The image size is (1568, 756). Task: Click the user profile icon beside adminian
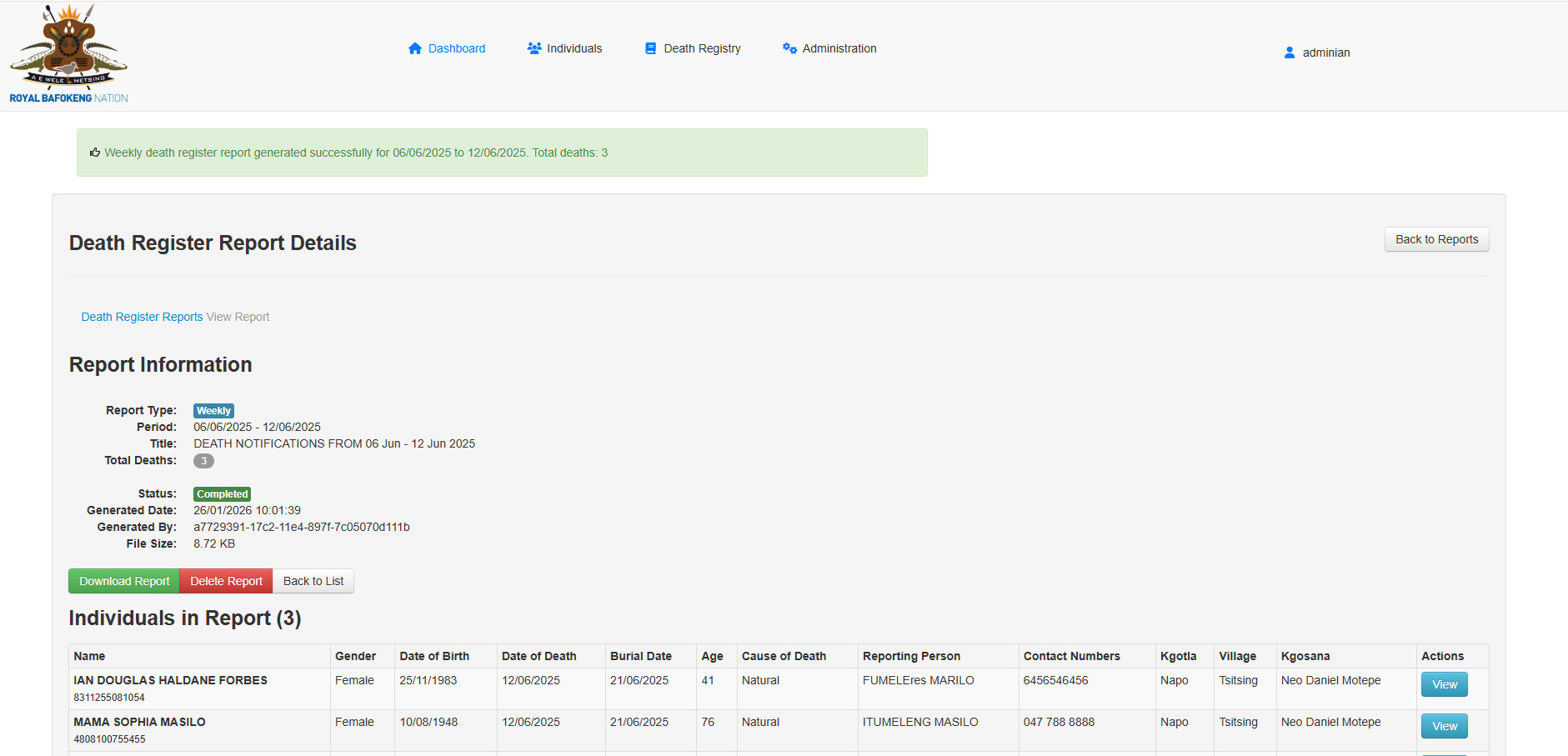[x=1290, y=53]
